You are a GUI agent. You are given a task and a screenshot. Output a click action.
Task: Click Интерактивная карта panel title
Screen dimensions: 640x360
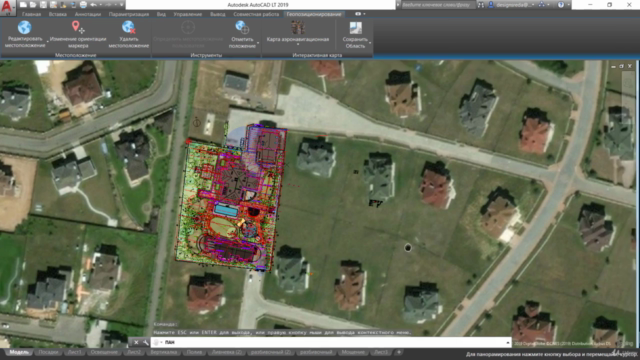pyautogui.click(x=317, y=55)
